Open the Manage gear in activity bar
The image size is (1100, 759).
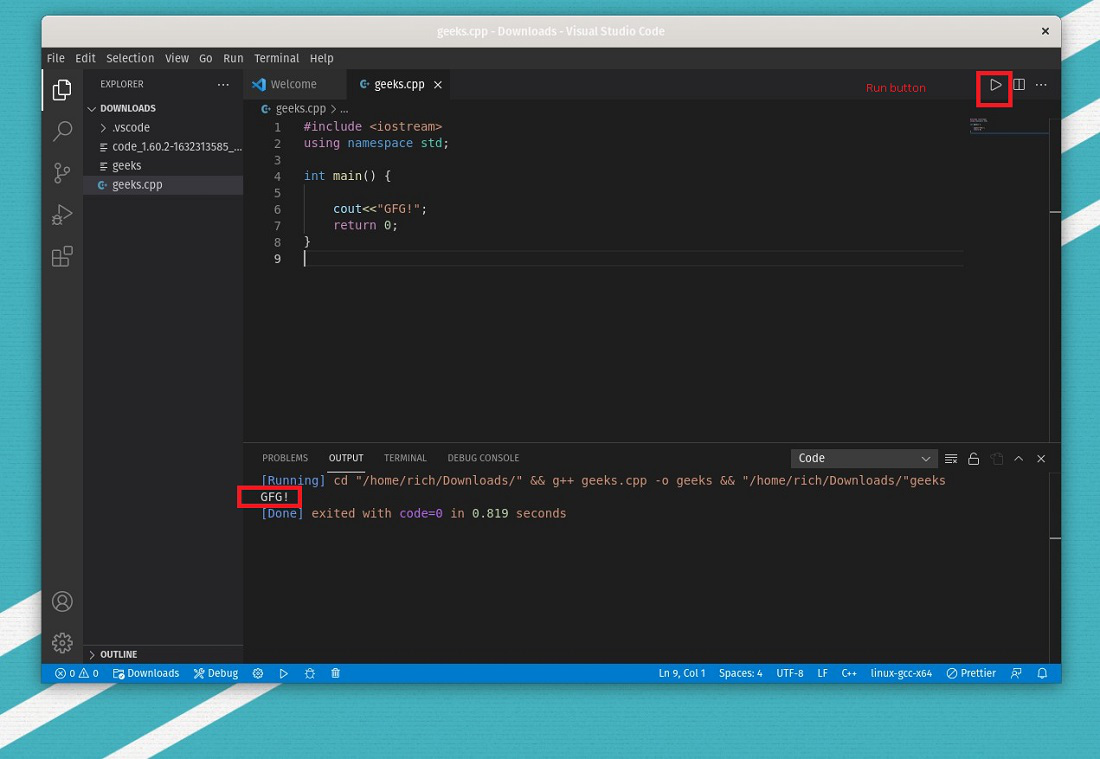(x=62, y=643)
